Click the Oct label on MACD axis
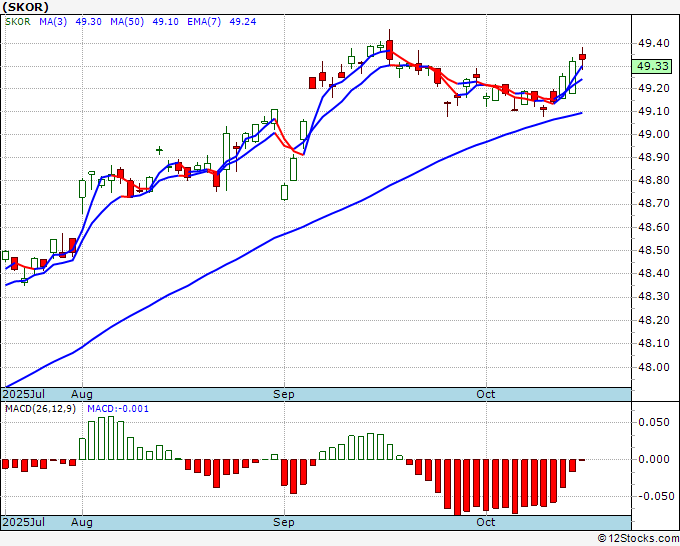Screen dimensions: 680x546 [485, 522]
